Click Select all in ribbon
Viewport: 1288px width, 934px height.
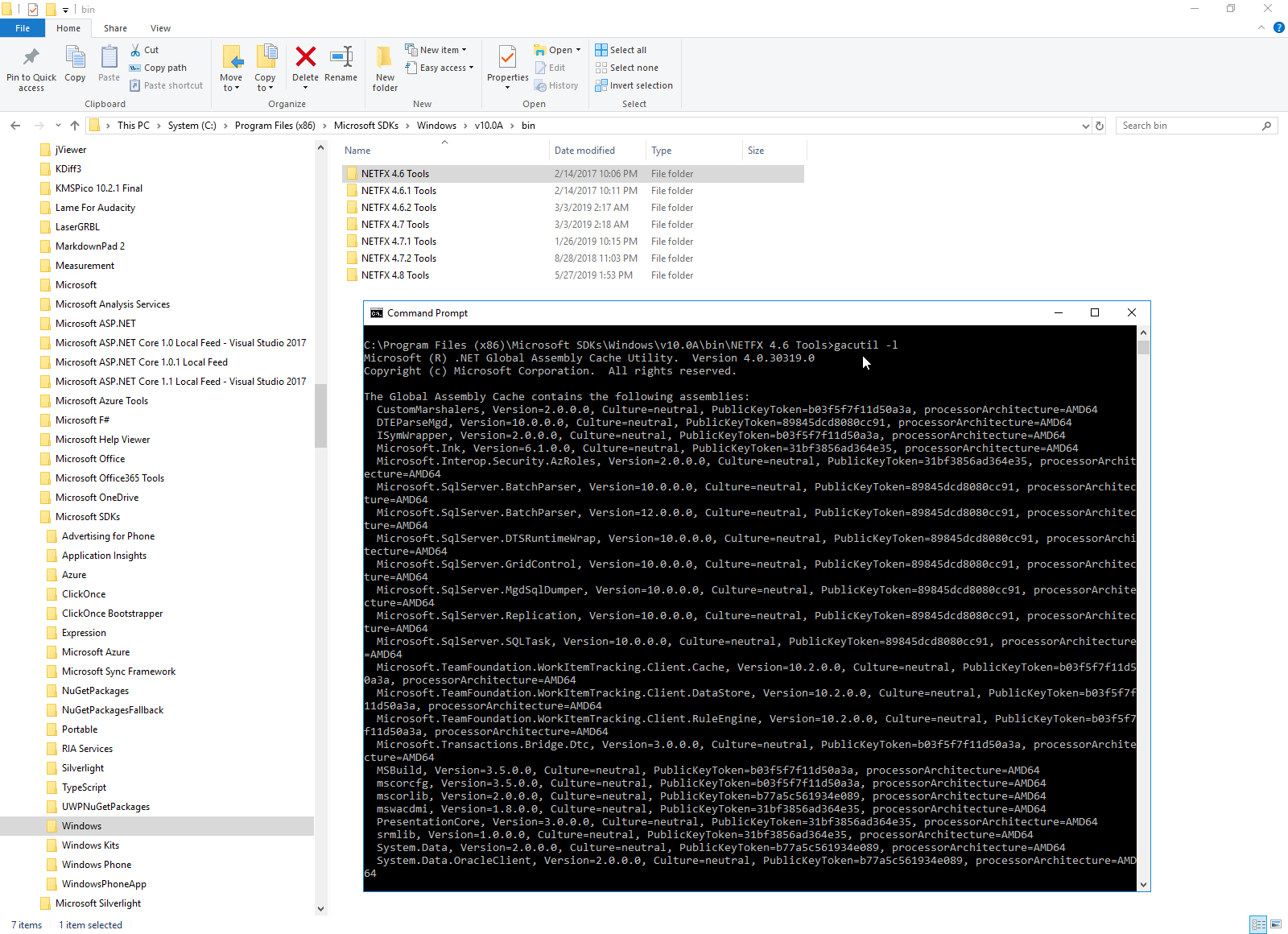point(621,50)
